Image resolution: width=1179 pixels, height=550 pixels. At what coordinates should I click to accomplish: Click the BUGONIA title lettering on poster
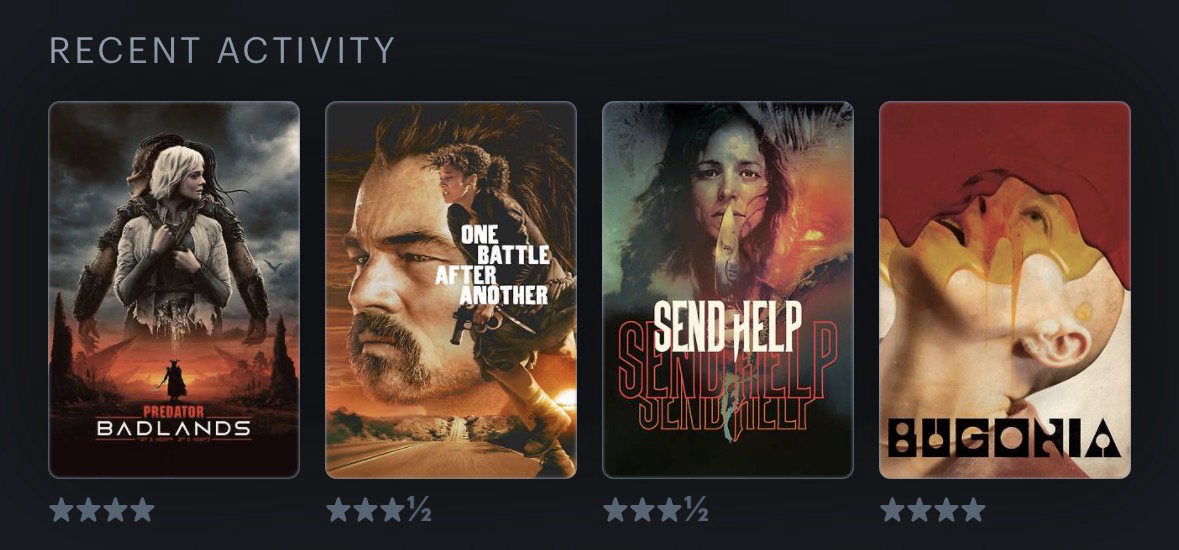[x=1005, y=438]
